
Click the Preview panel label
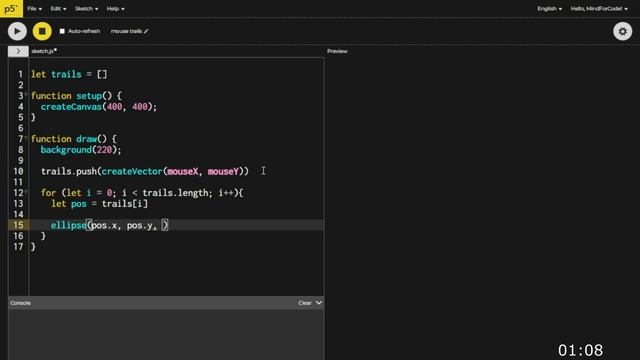[x=337, y=51]
